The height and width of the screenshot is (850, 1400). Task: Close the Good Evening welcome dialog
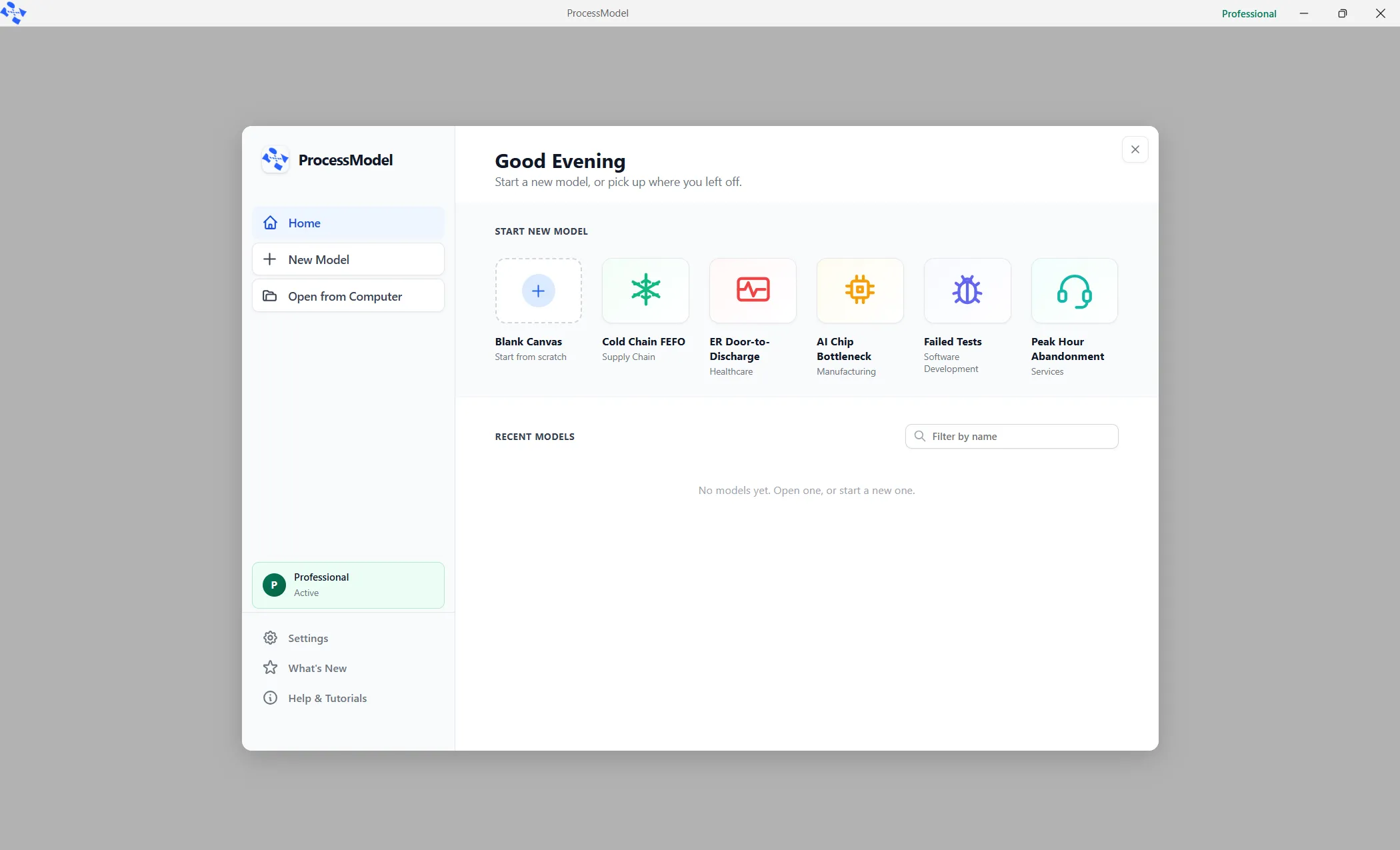1135,149
